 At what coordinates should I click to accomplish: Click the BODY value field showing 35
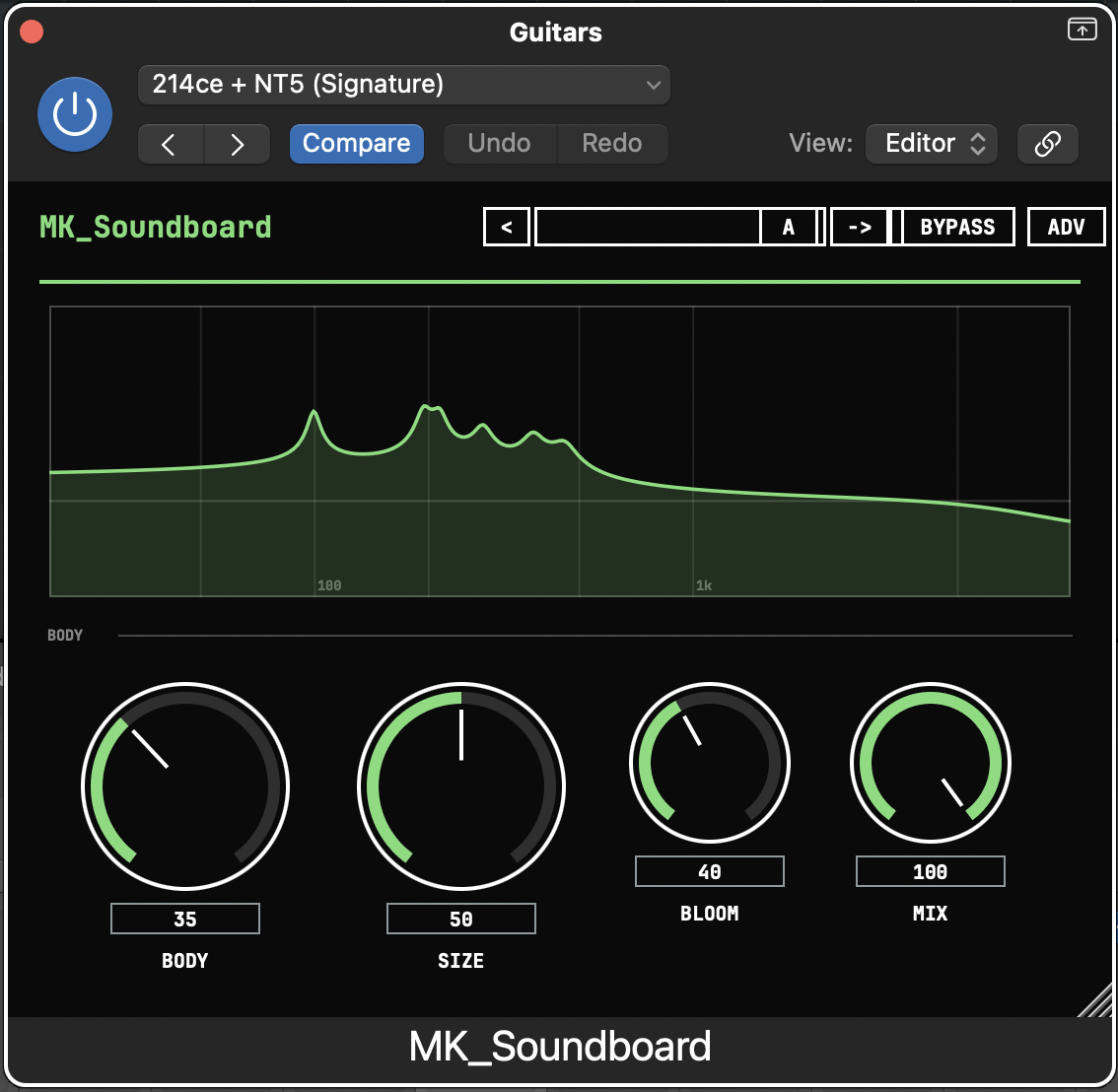tap(185, 919)
